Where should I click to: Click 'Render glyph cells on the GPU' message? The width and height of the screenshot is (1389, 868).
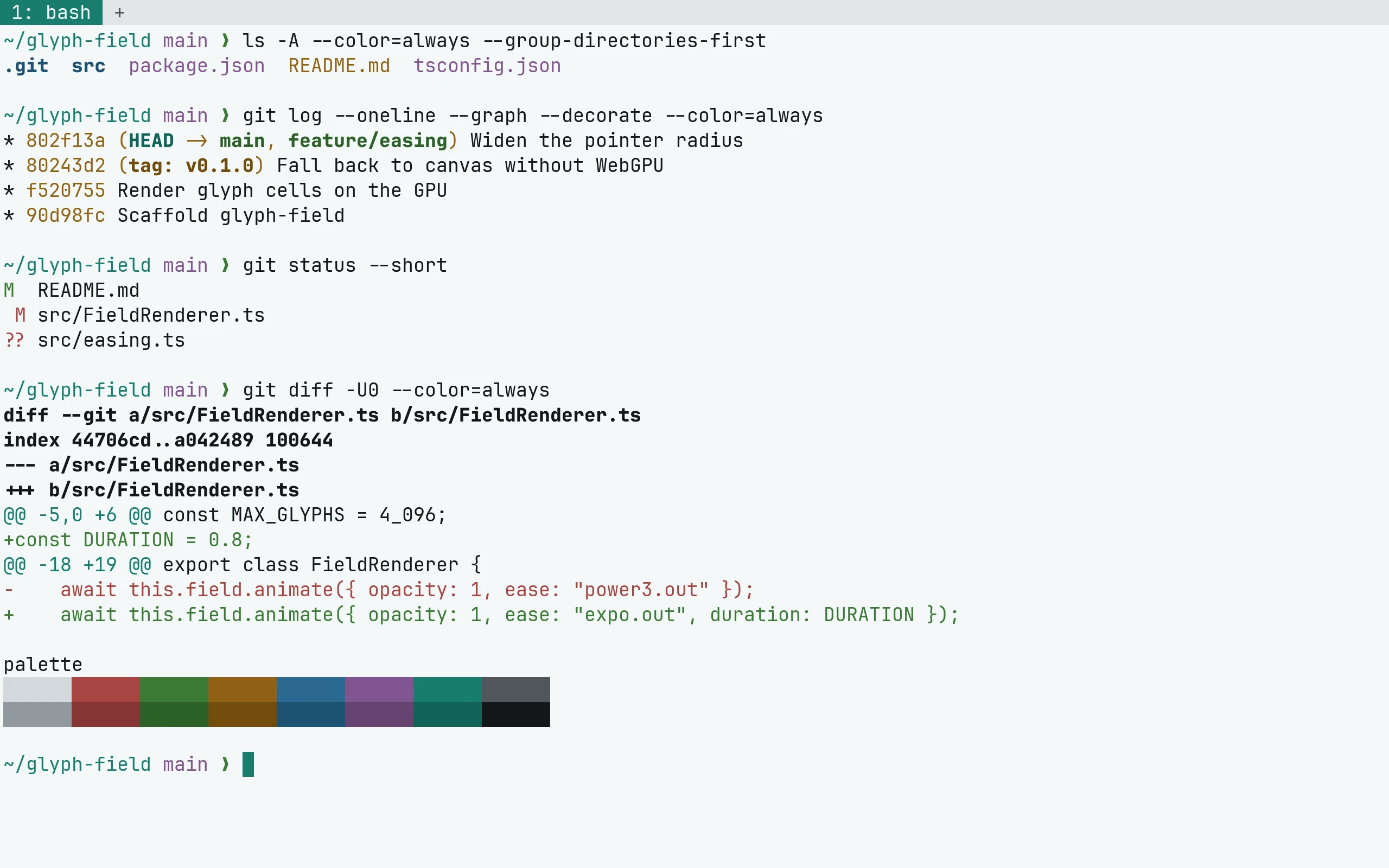(x=282, y=190)
